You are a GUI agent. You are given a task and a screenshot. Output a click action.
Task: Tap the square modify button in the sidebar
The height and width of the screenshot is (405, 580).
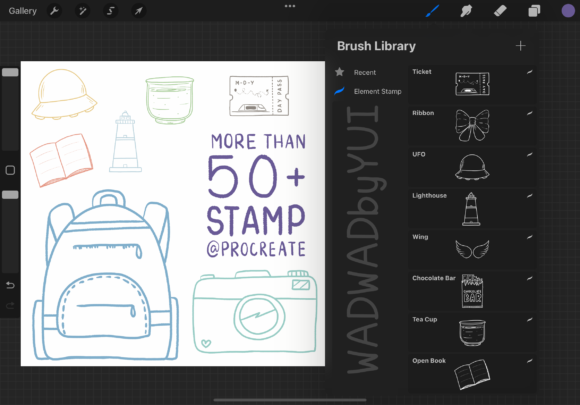click(x=10, y=170)
